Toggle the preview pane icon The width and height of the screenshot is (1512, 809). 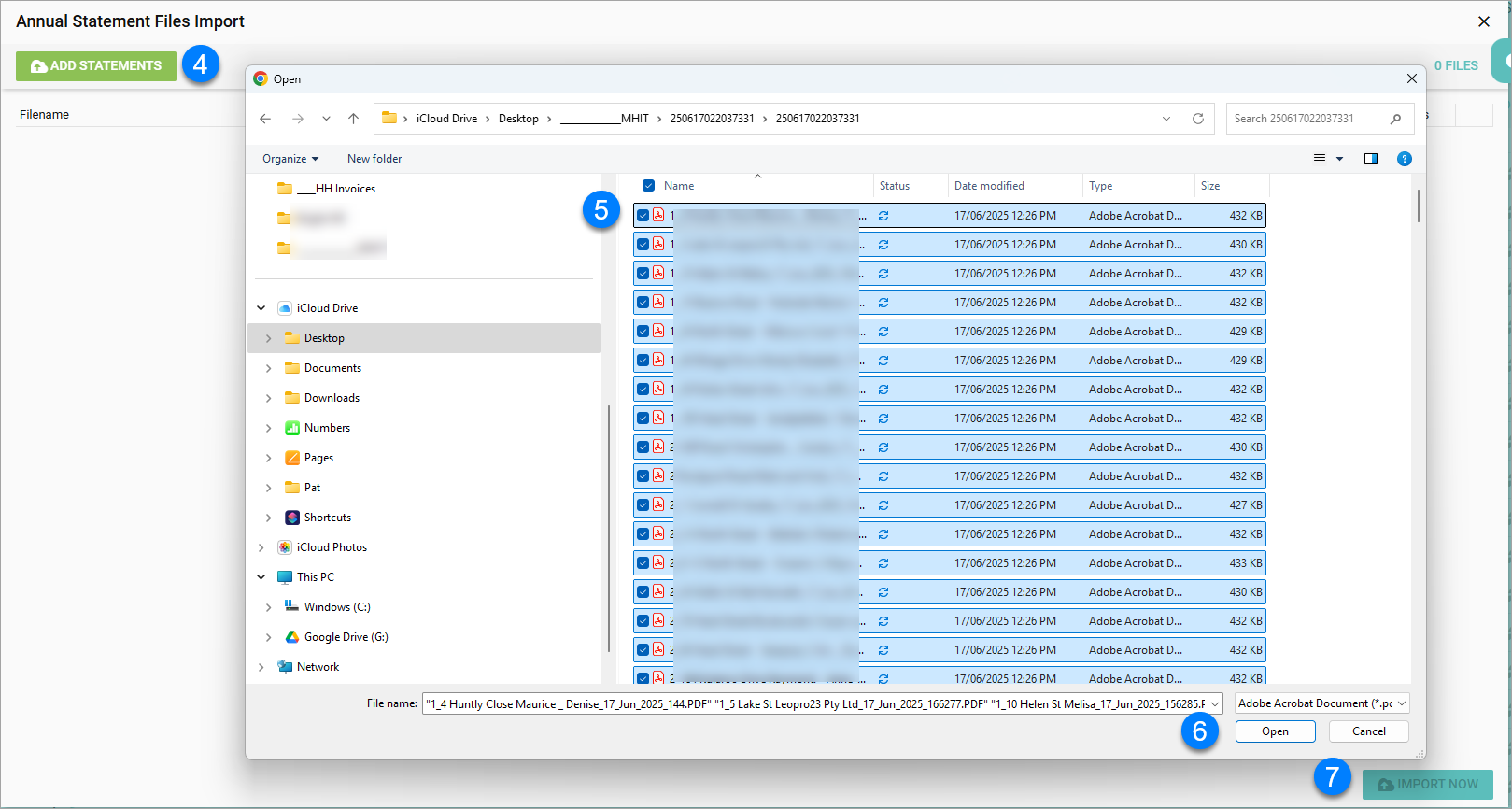point(1370,159)
